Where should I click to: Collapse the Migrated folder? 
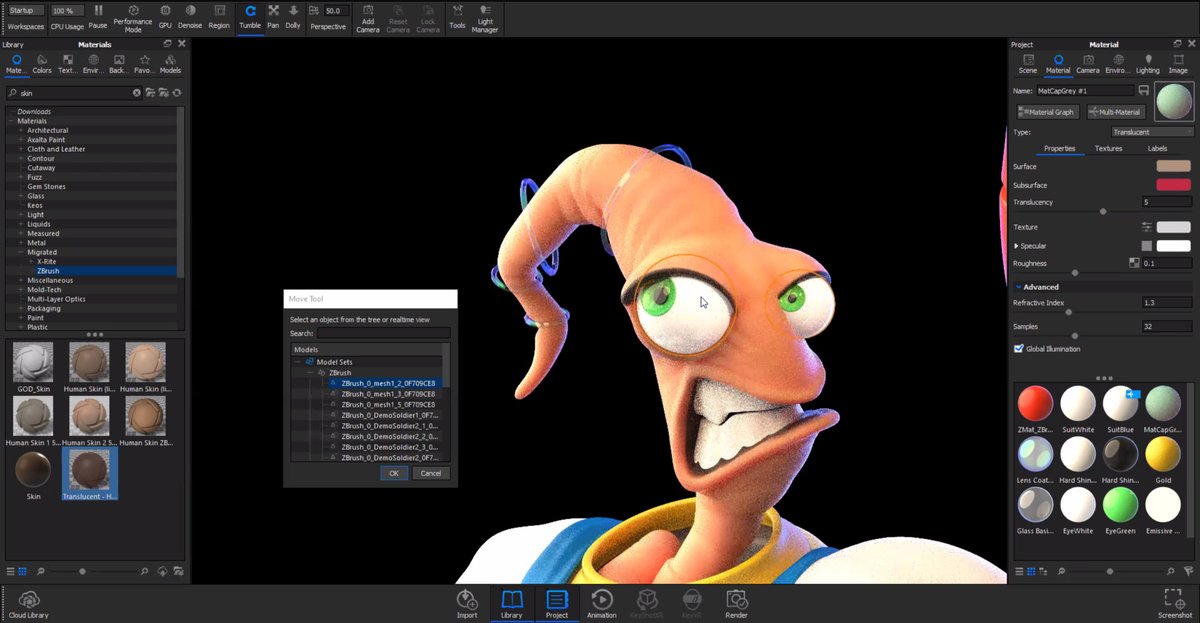(20, 252)
